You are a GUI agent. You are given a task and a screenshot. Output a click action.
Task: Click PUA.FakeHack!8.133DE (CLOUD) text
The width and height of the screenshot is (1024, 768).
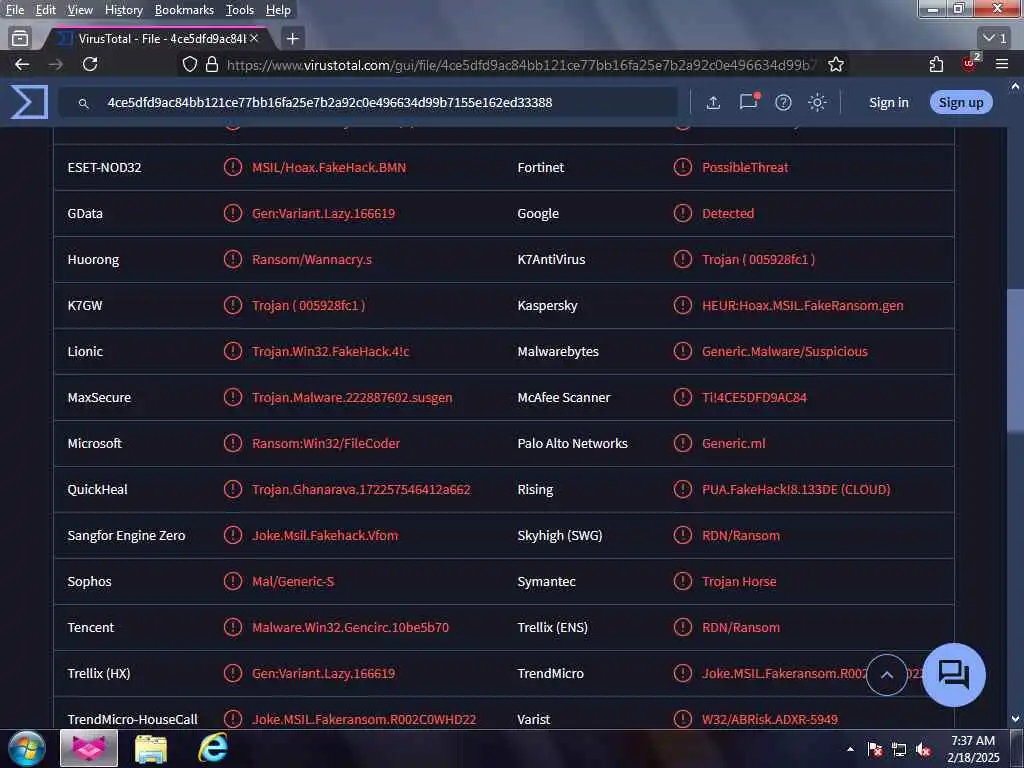pos(796,489)
